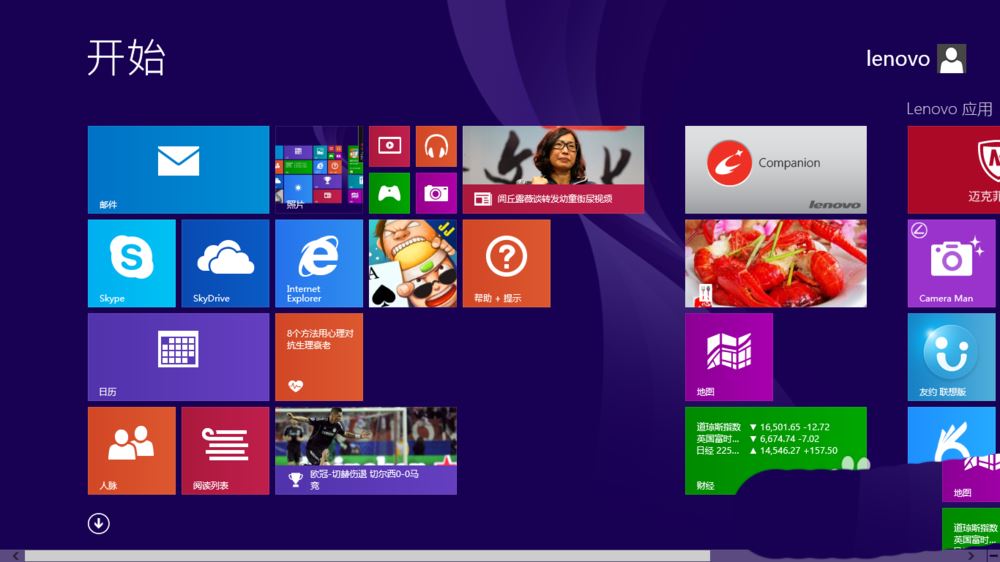Image resolution: width=1000 pixels, height=562 pixels.
Task: Open the magenta camera tile
Action: [x=436, y=193]
